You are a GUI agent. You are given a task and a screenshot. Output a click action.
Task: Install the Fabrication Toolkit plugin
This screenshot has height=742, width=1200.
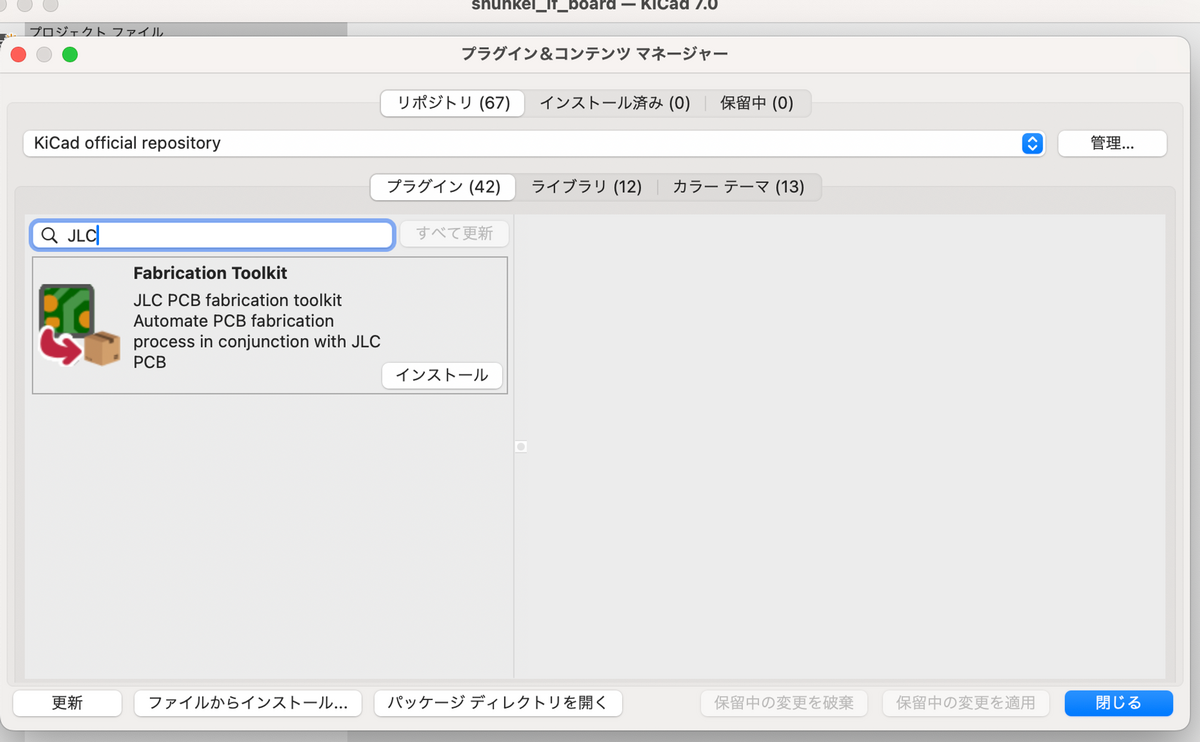[442, 375]
